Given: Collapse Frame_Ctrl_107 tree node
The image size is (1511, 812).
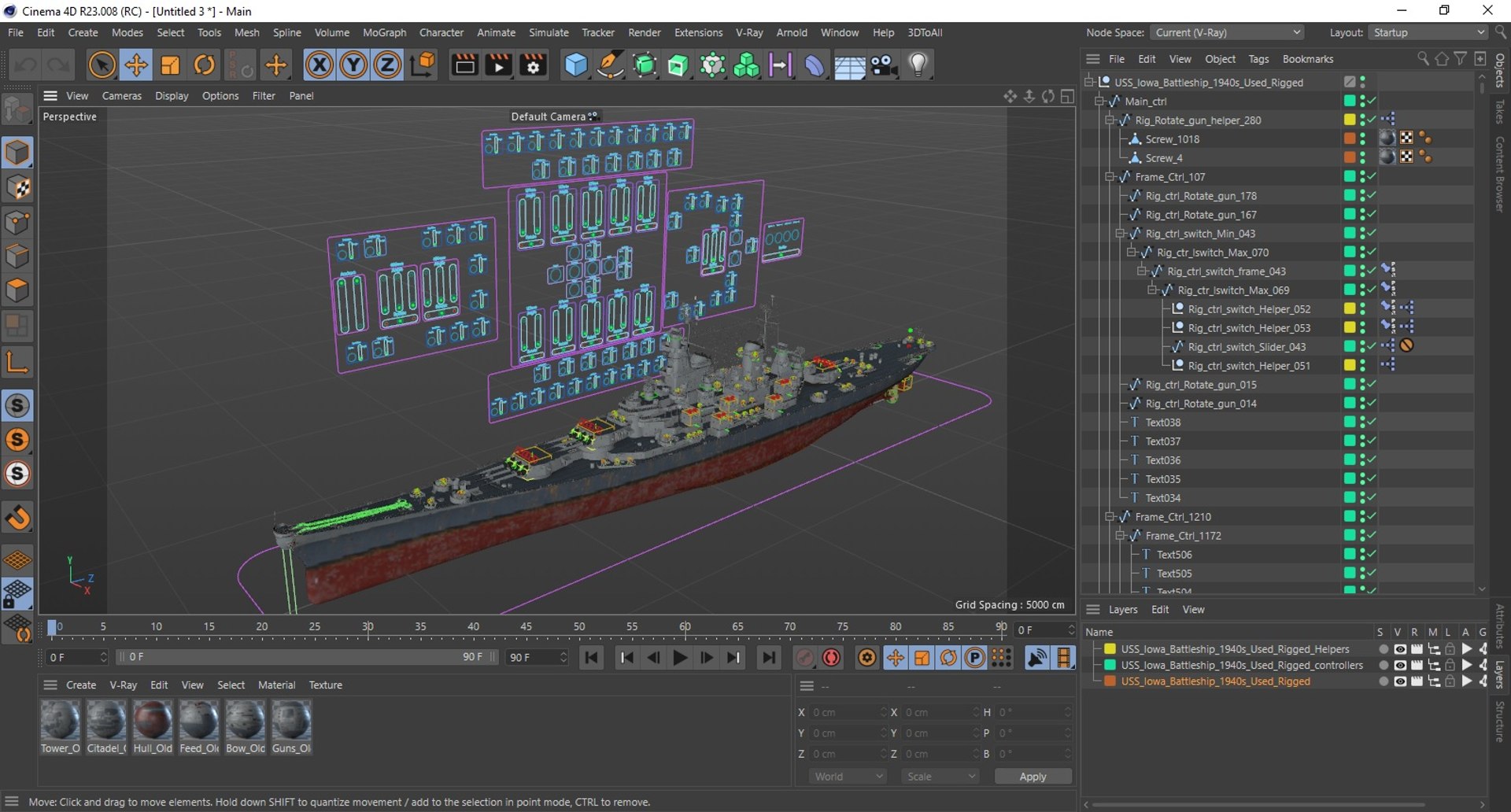Looking at the screenshot, I should point(1110,177).
